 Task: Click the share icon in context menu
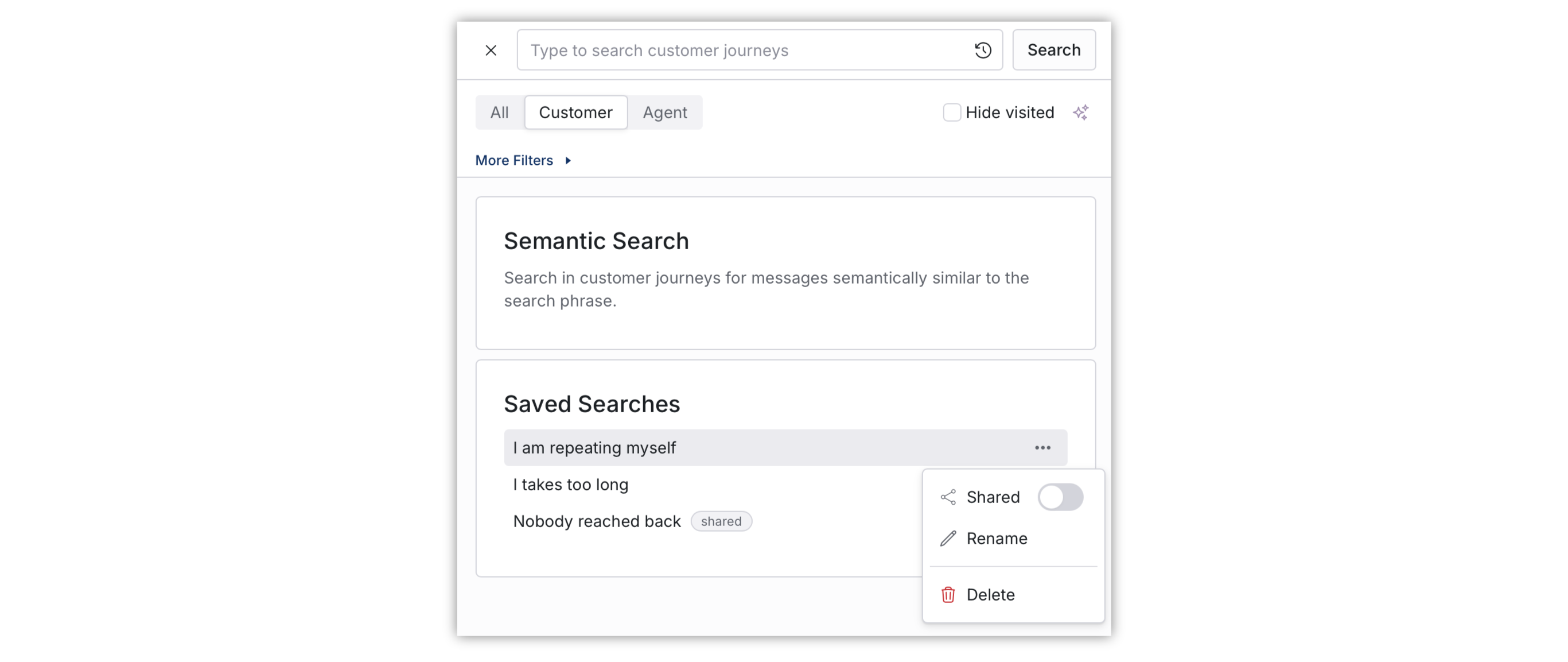click(x=948, y=497)
